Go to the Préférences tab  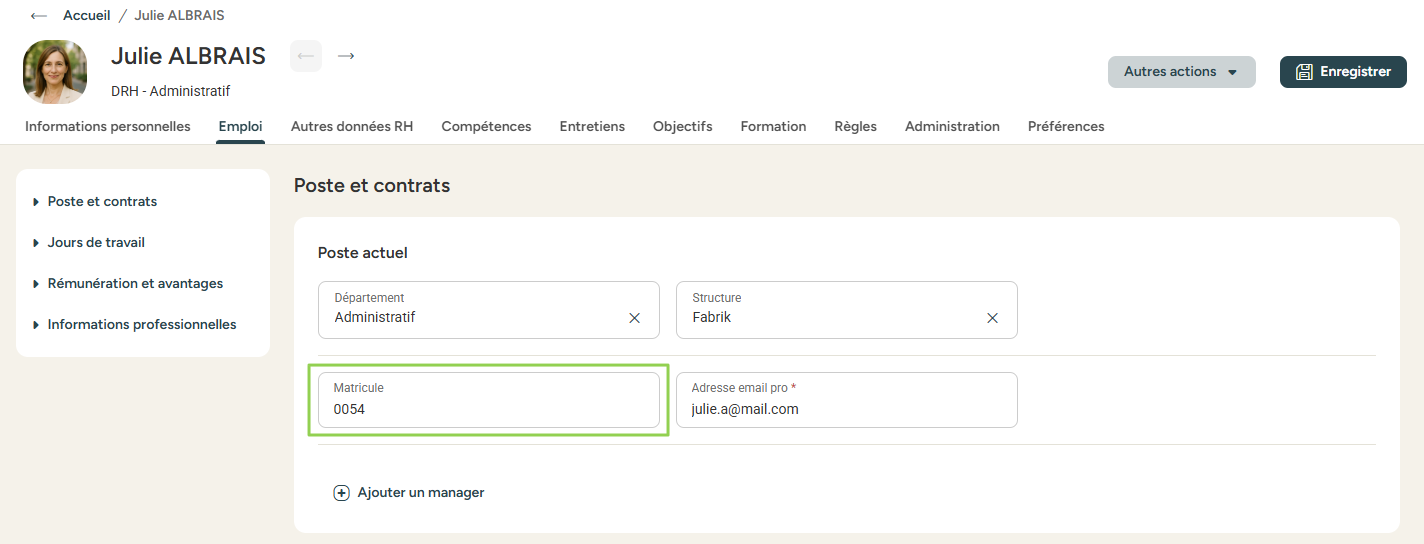point(1066,126)
